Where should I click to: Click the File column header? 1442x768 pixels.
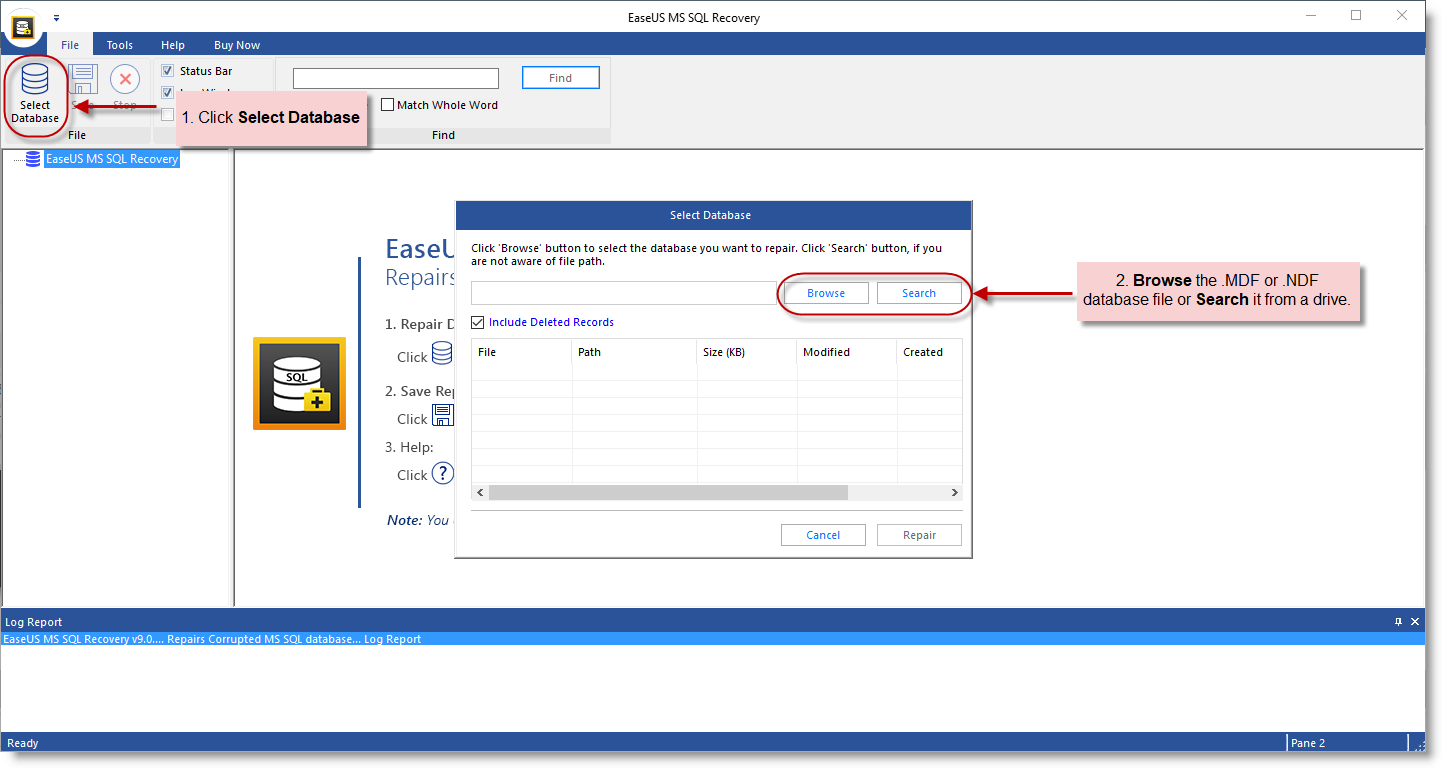[522, 352]
